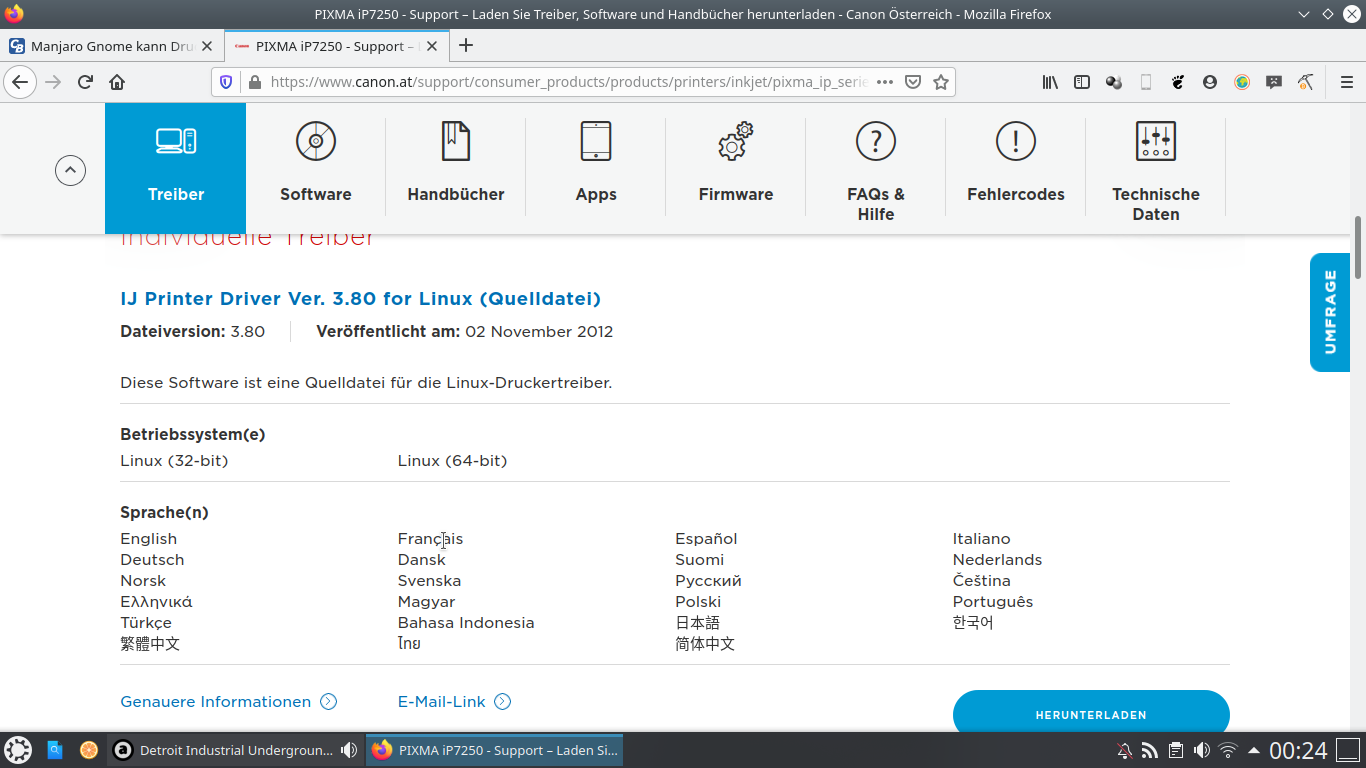Screen dimensions: 1366x768
Task: Click the 'Linux (64-bit)' text
Action: pyautogui.click(x=452, y=461)
